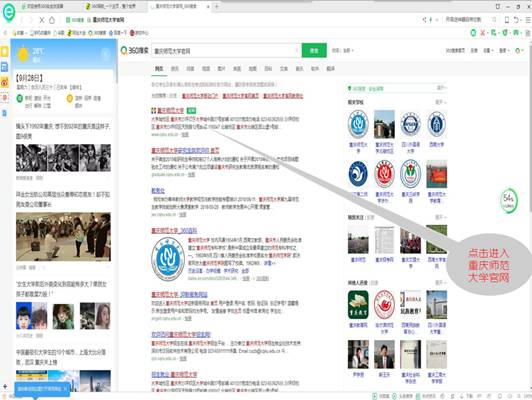This screenshot has width=532, height=400.
Task: Select the 百科 search category tab
Action: coord(268,69)
